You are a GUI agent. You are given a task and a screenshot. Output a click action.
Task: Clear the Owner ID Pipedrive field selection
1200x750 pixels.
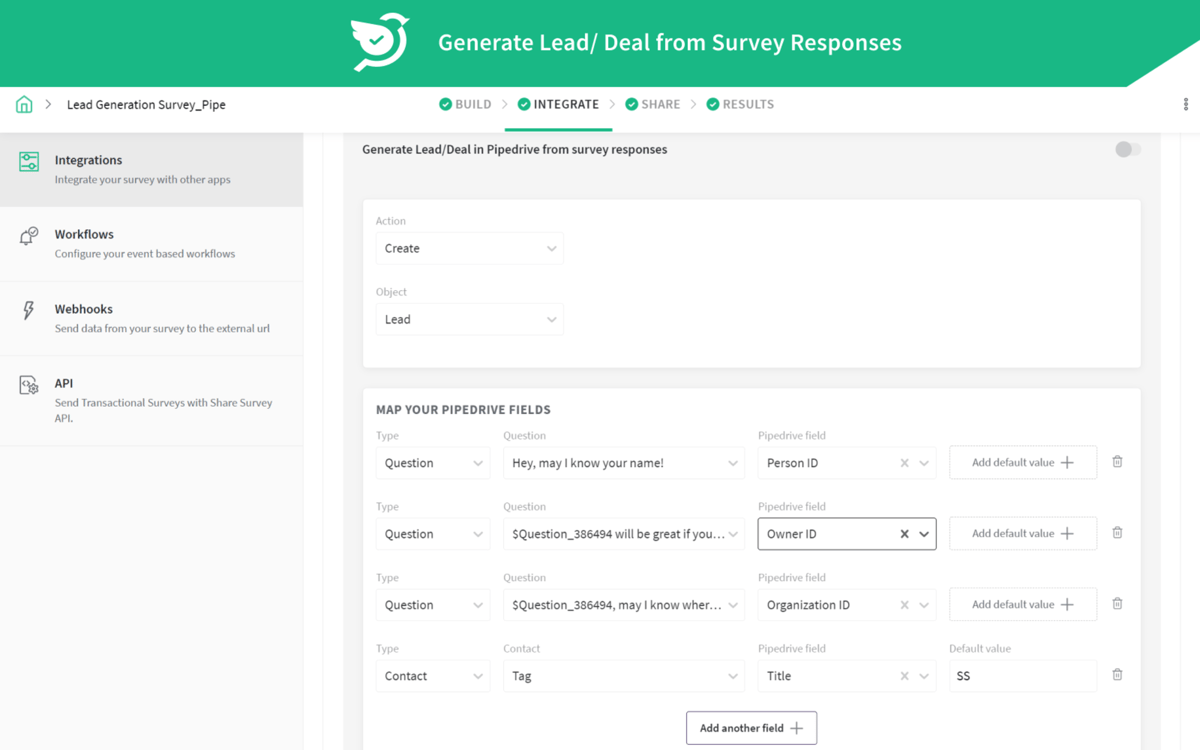(905, 533)
